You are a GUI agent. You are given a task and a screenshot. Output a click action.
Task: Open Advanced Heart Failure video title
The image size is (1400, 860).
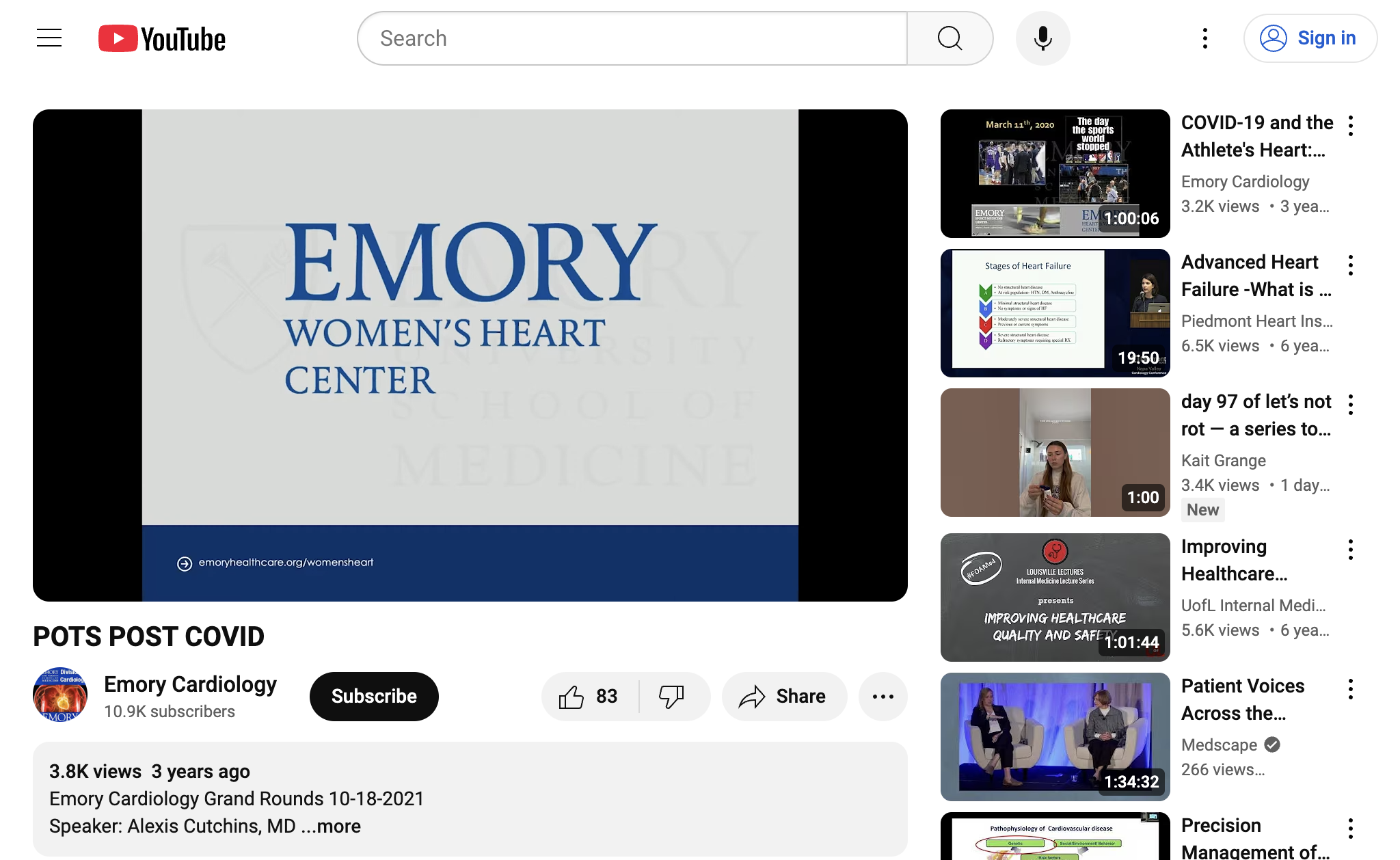click(1256, 276)
